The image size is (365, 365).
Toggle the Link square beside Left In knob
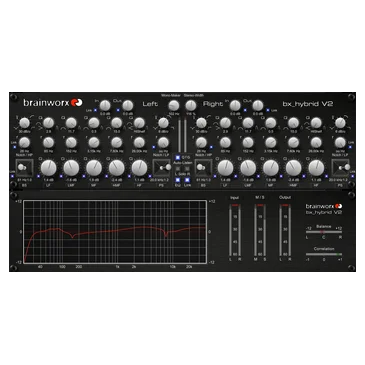click(x=95, y=110)
